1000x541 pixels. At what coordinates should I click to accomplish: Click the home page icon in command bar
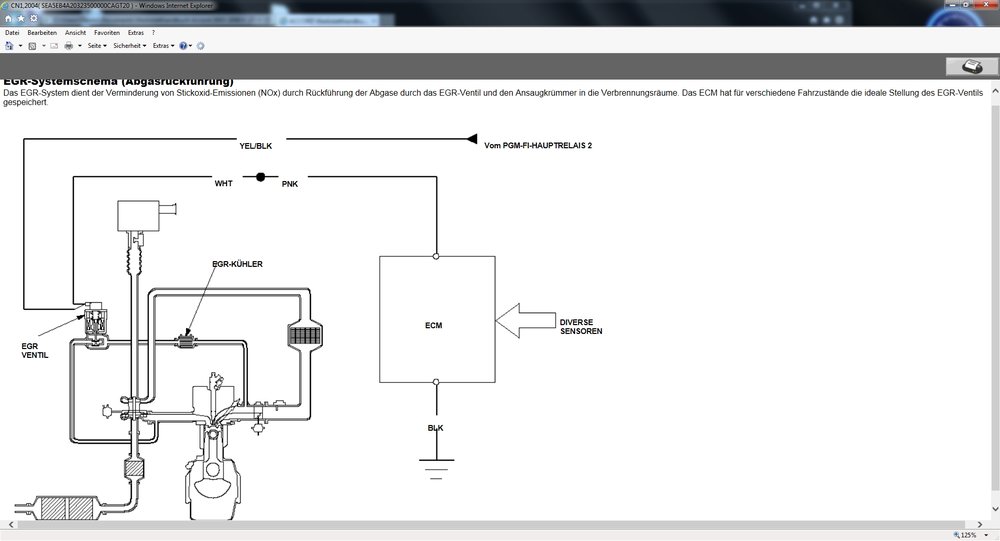(9, 46)
